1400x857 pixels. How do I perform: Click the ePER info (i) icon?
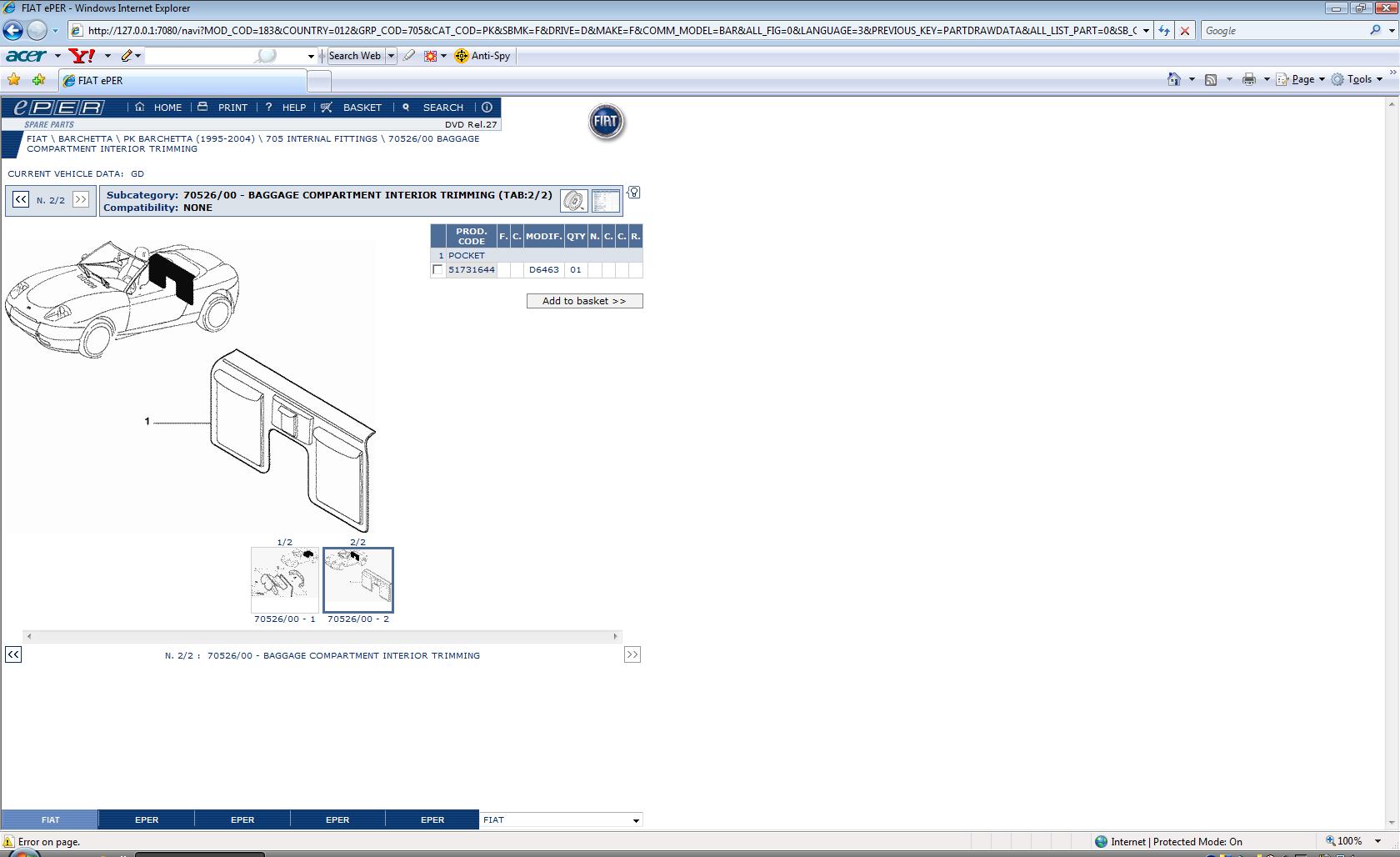pyautogui.click(x=487, y=108)
